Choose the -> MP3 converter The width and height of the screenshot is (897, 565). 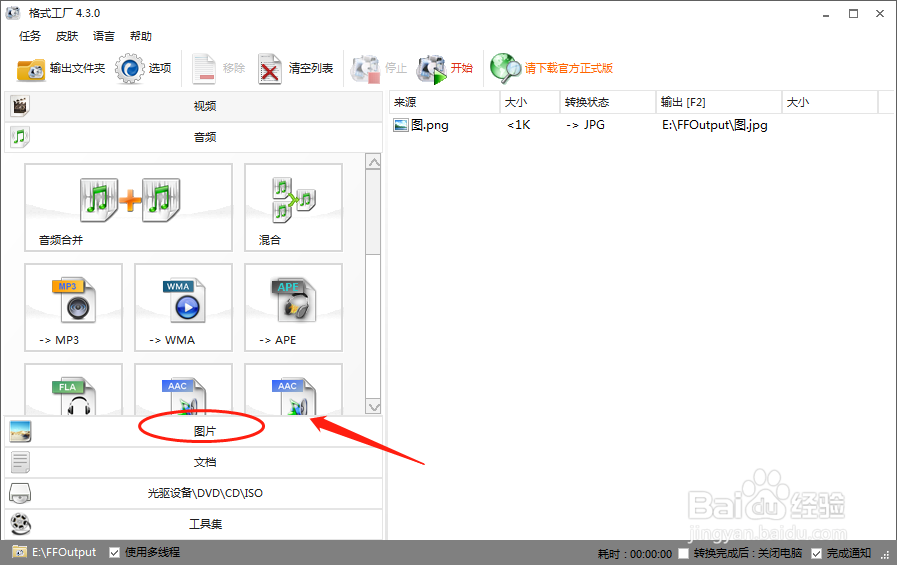click(73, 307)
